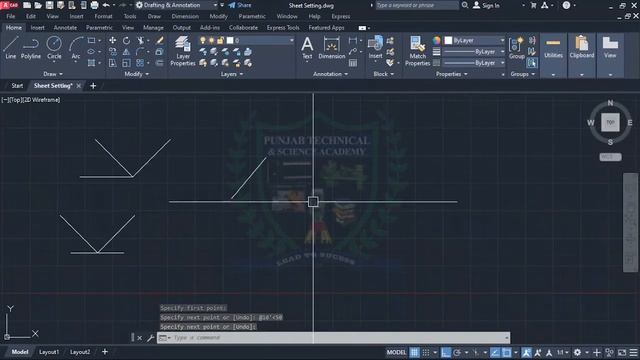
Task: Toggle object snap tracking
Action: [495, 352]
